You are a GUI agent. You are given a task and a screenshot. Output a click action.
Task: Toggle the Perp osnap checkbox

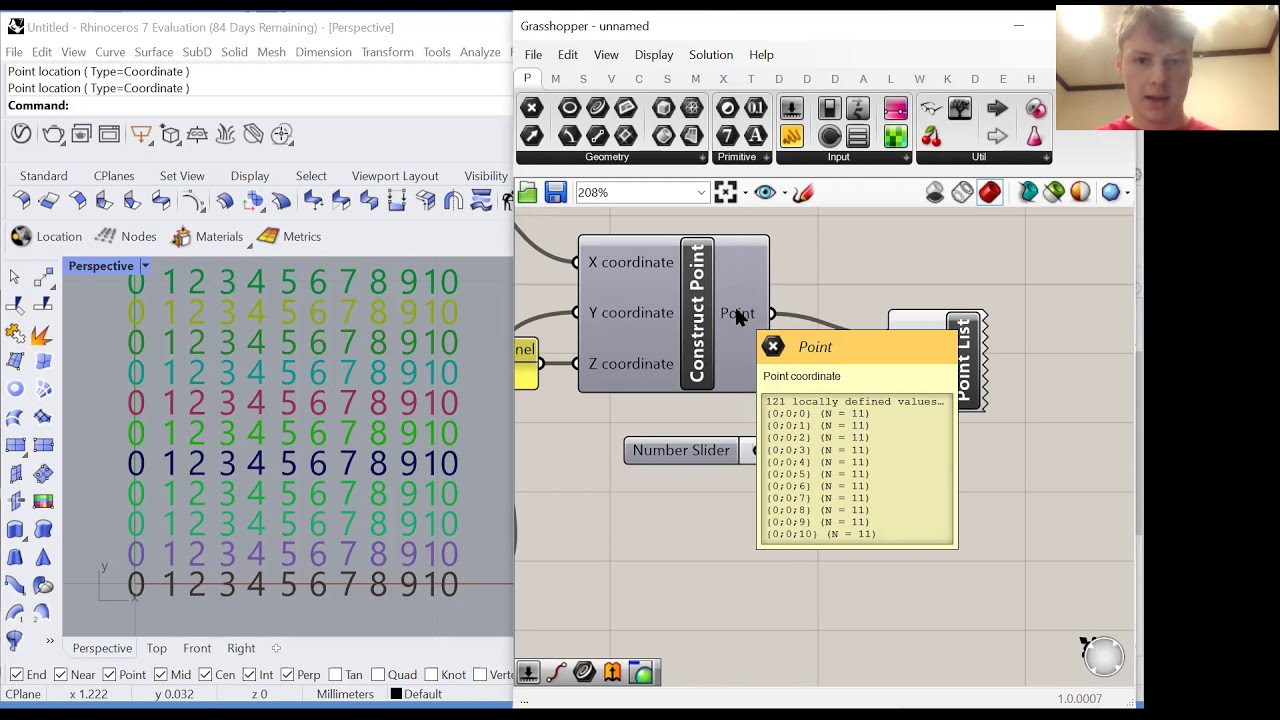[x=287, y=675]
